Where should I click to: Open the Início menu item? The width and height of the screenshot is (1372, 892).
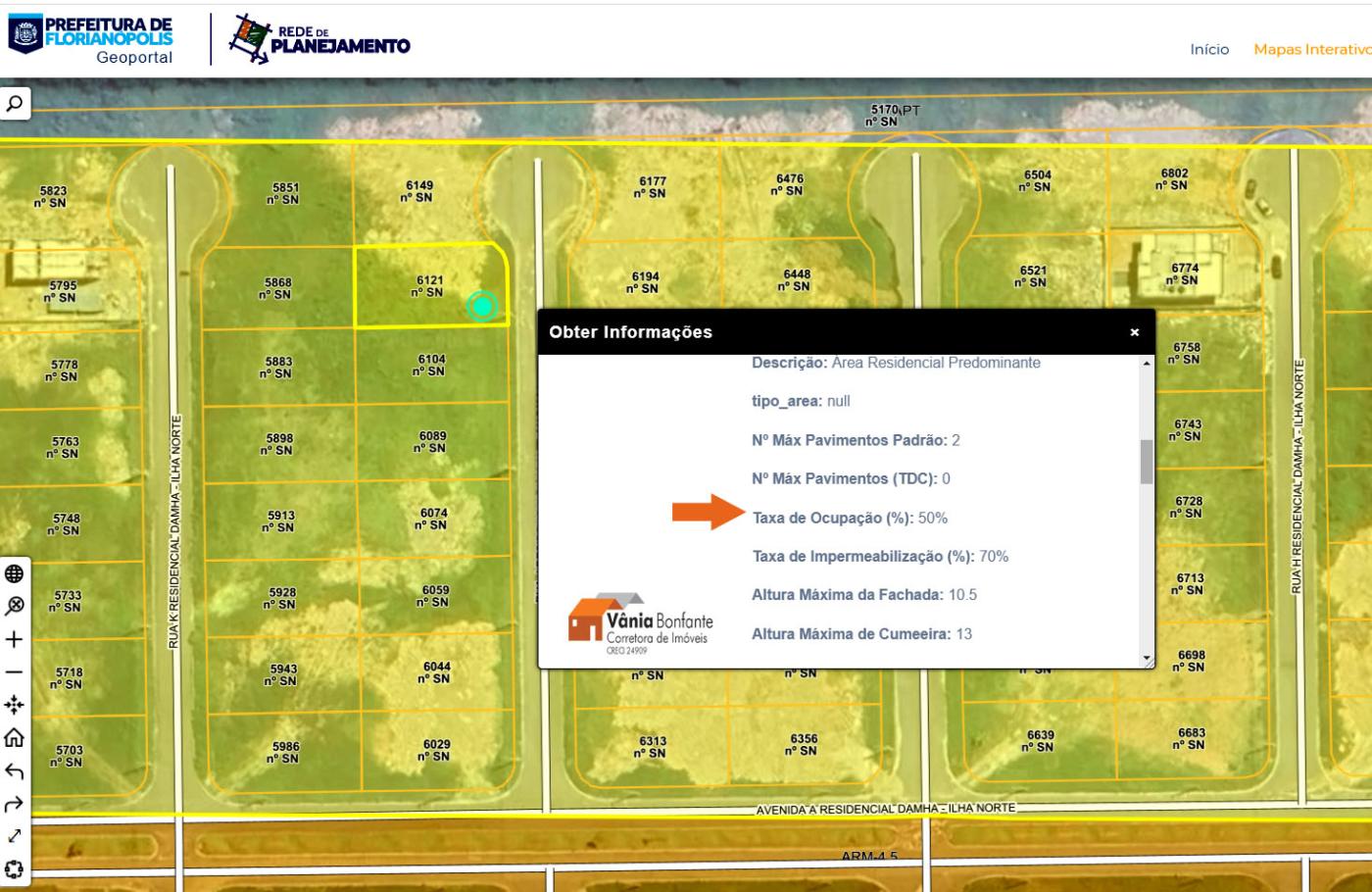click(x=1209, y=49)
